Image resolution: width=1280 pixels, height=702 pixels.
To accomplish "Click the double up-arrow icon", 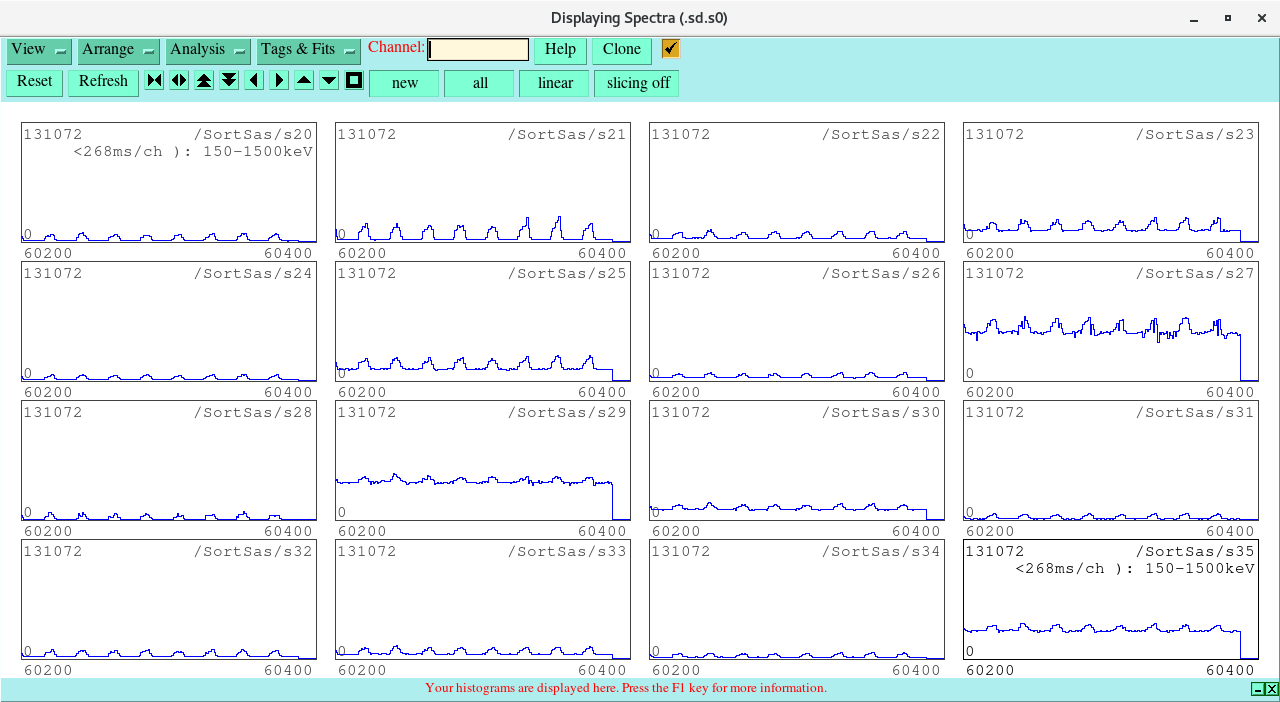I will tap(204, 81).
